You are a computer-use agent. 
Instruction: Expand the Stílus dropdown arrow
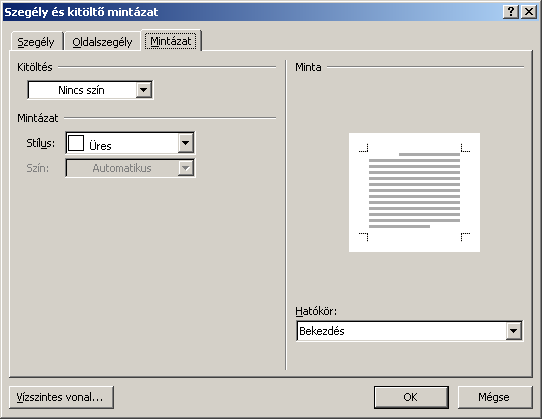coord(185,142)
